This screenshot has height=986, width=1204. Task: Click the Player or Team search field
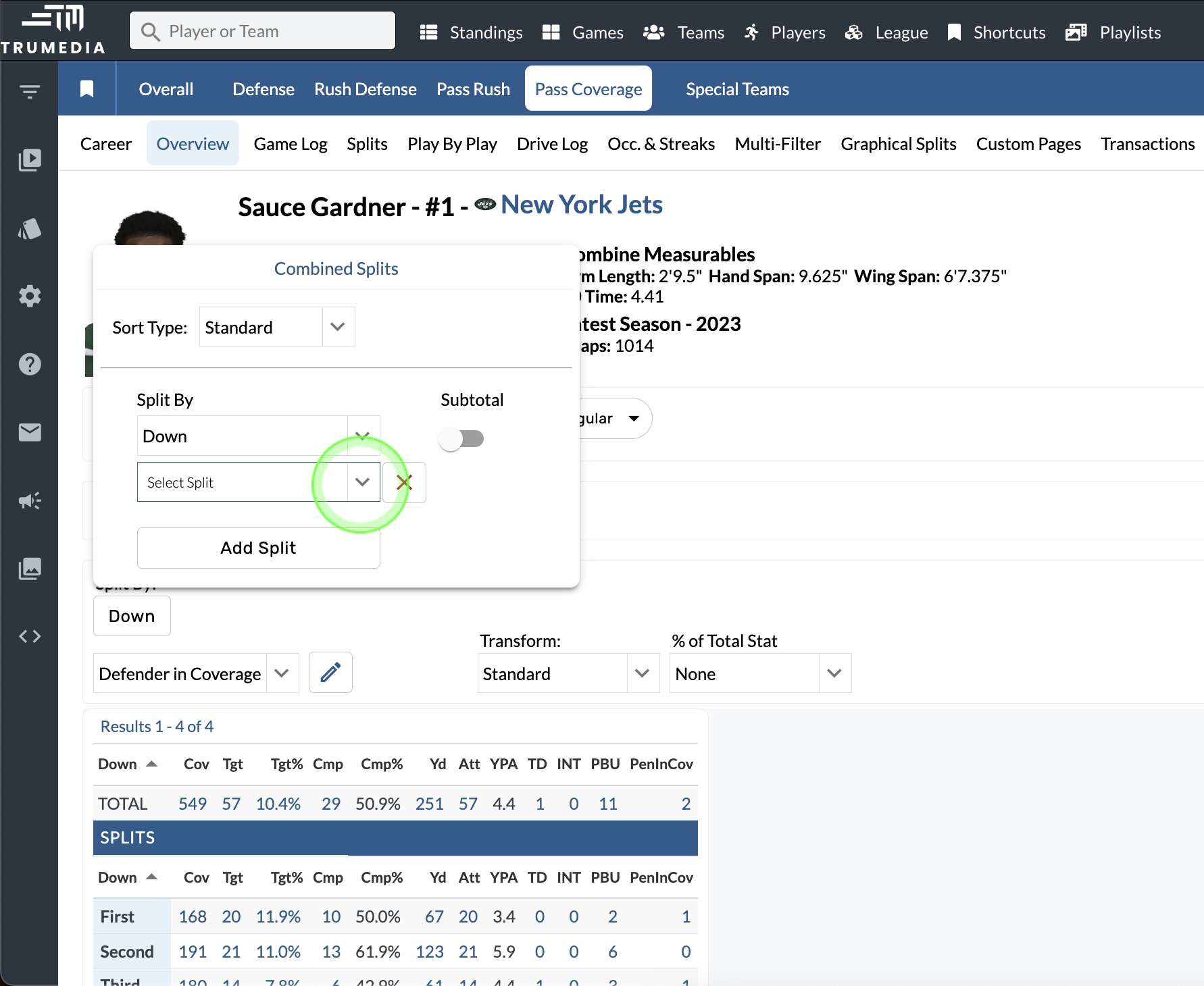[x=262, y=31]
